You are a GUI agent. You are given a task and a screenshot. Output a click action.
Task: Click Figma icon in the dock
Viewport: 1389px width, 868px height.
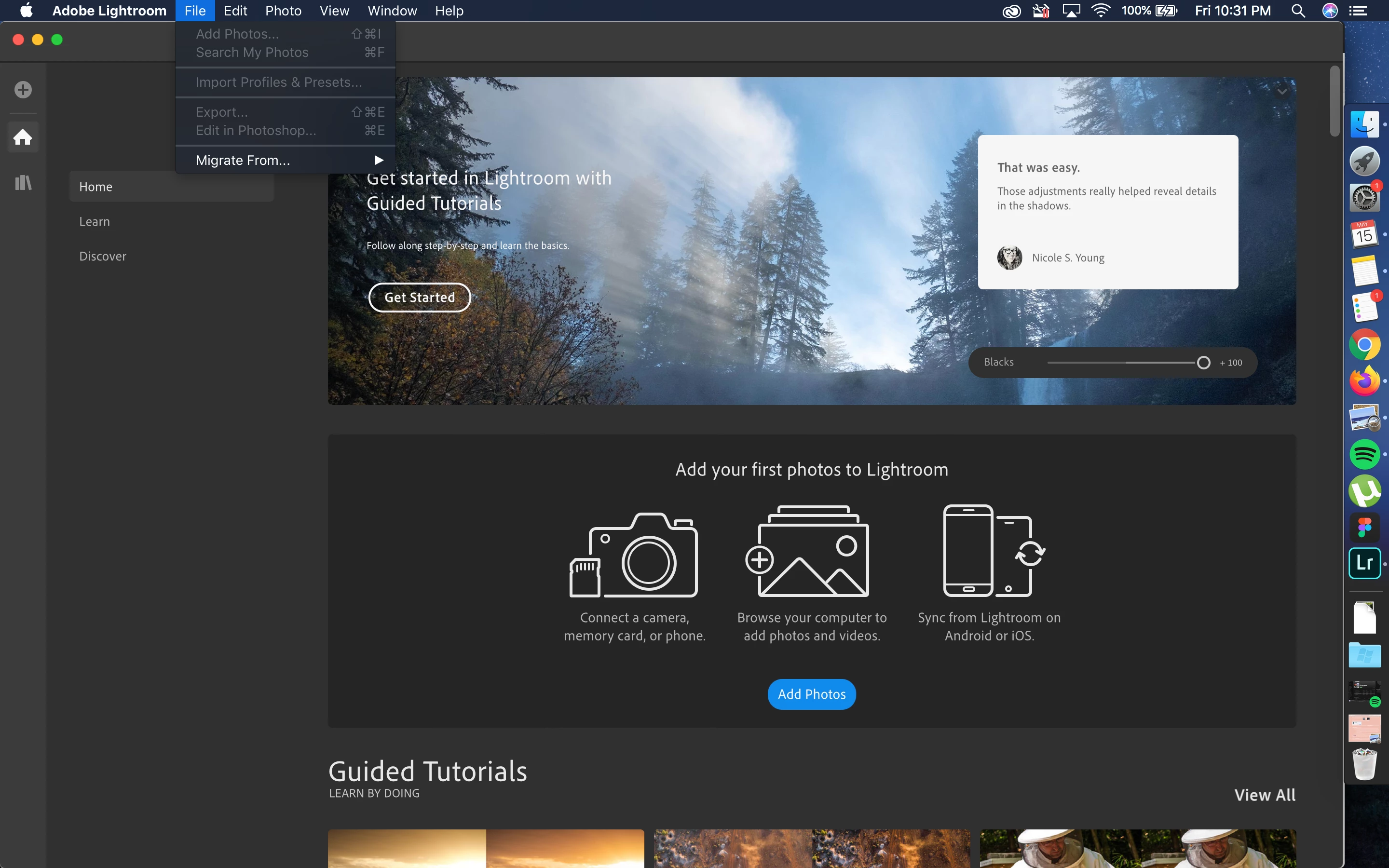click(1364, 527)
